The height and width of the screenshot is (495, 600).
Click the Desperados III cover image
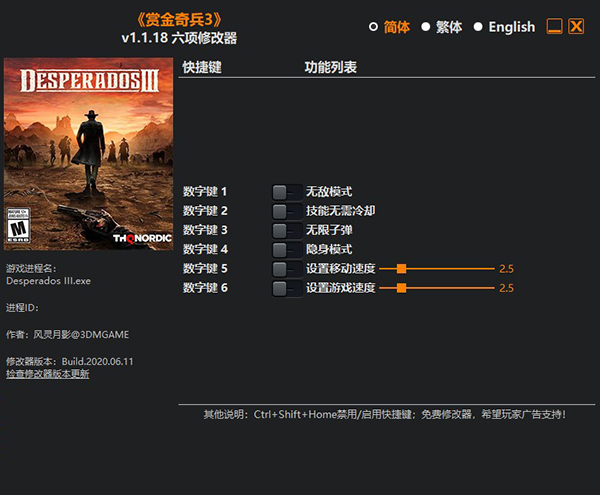coord(88,154)
